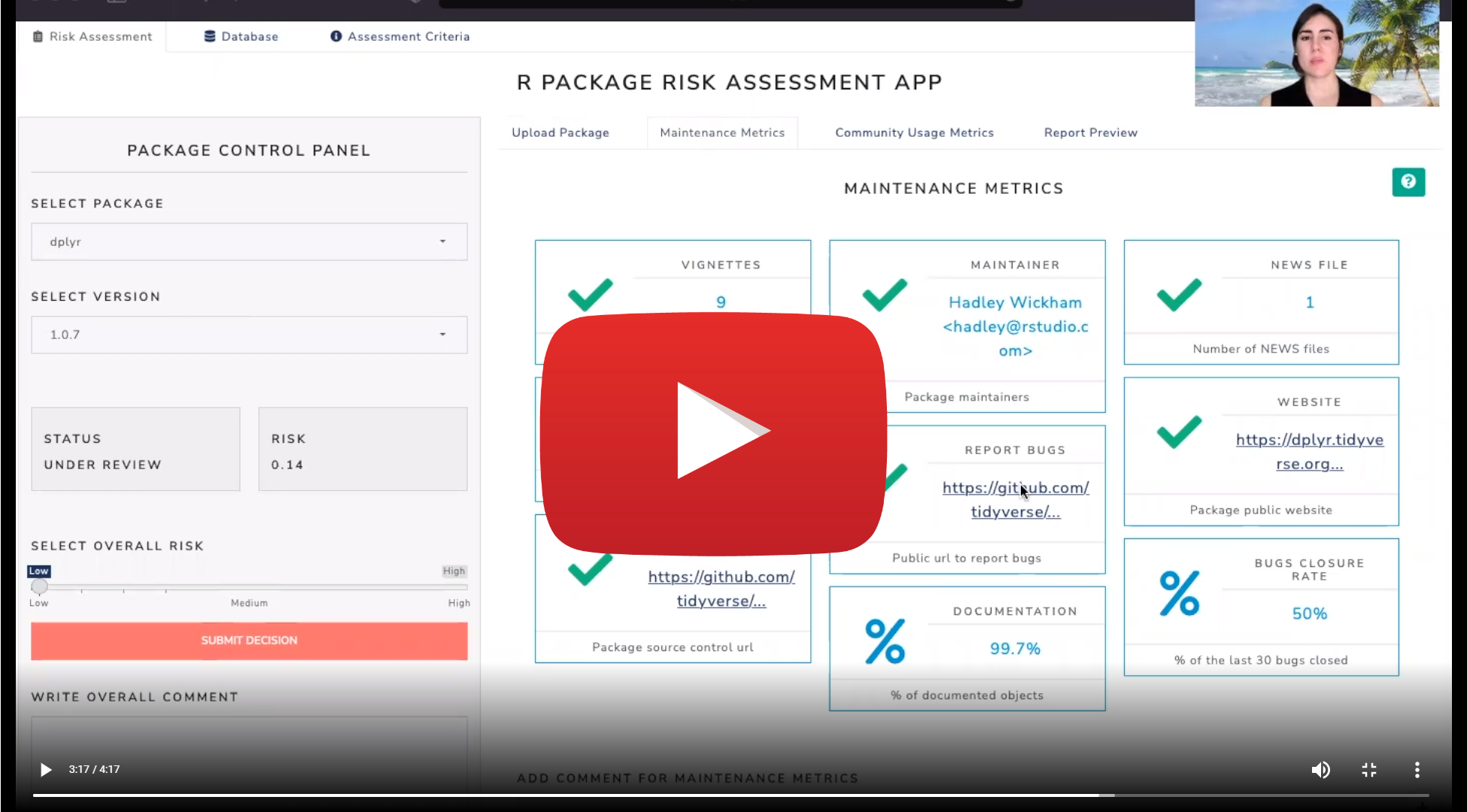Click the 3:17 / 4:17 video time display
The image size is (1467, 812).
94,769
